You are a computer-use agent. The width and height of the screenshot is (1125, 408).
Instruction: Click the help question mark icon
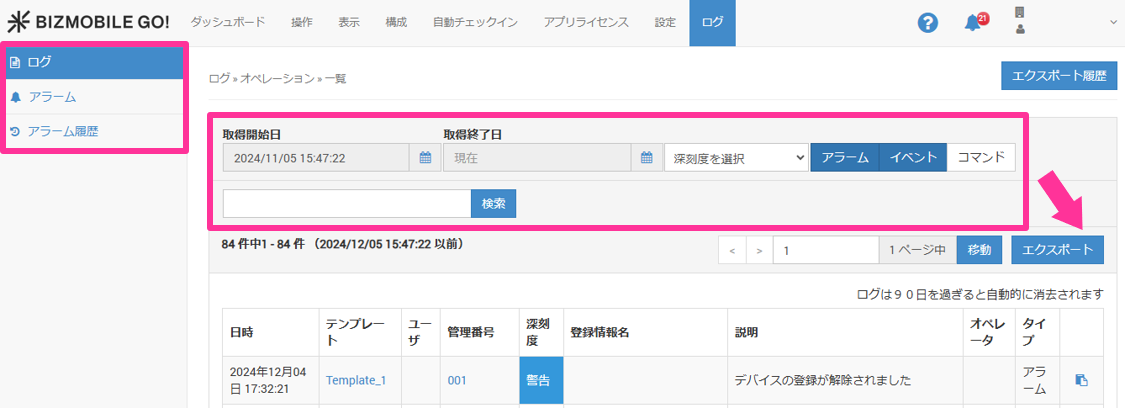928,22
